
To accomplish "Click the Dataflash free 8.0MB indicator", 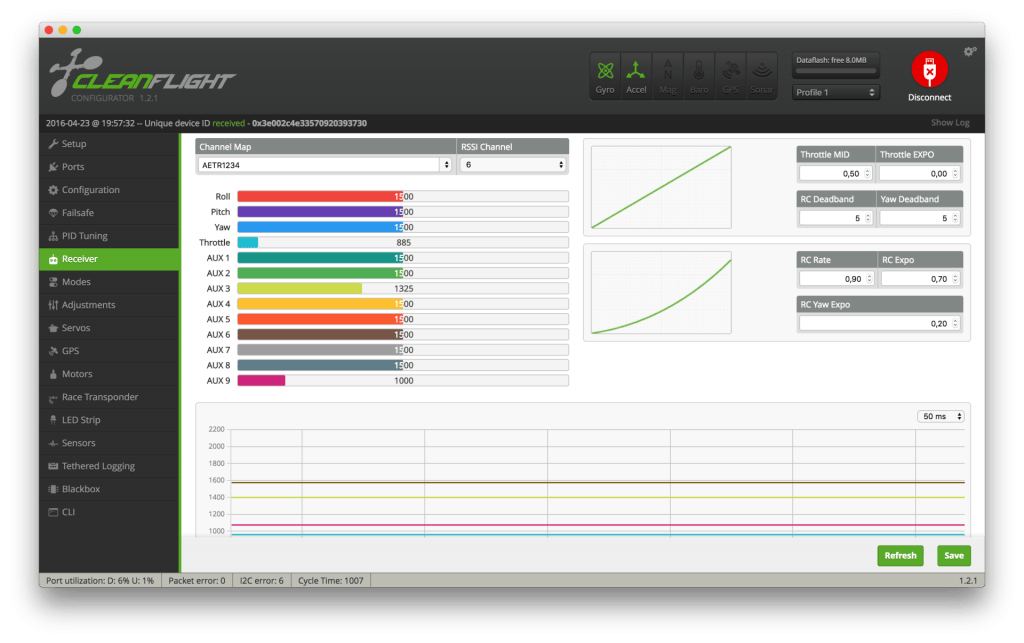I will (x=835, y=65).
